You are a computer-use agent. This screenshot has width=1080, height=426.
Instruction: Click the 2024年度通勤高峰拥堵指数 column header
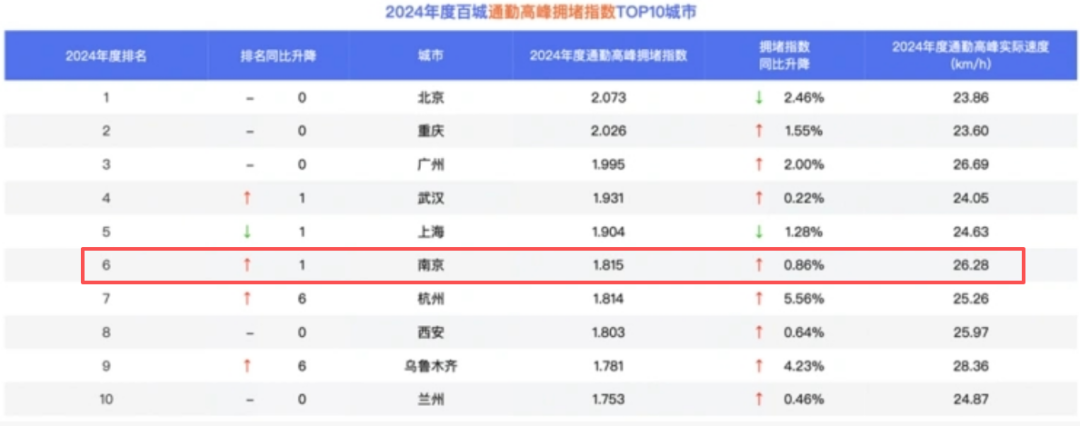click(x=608, y=56)
